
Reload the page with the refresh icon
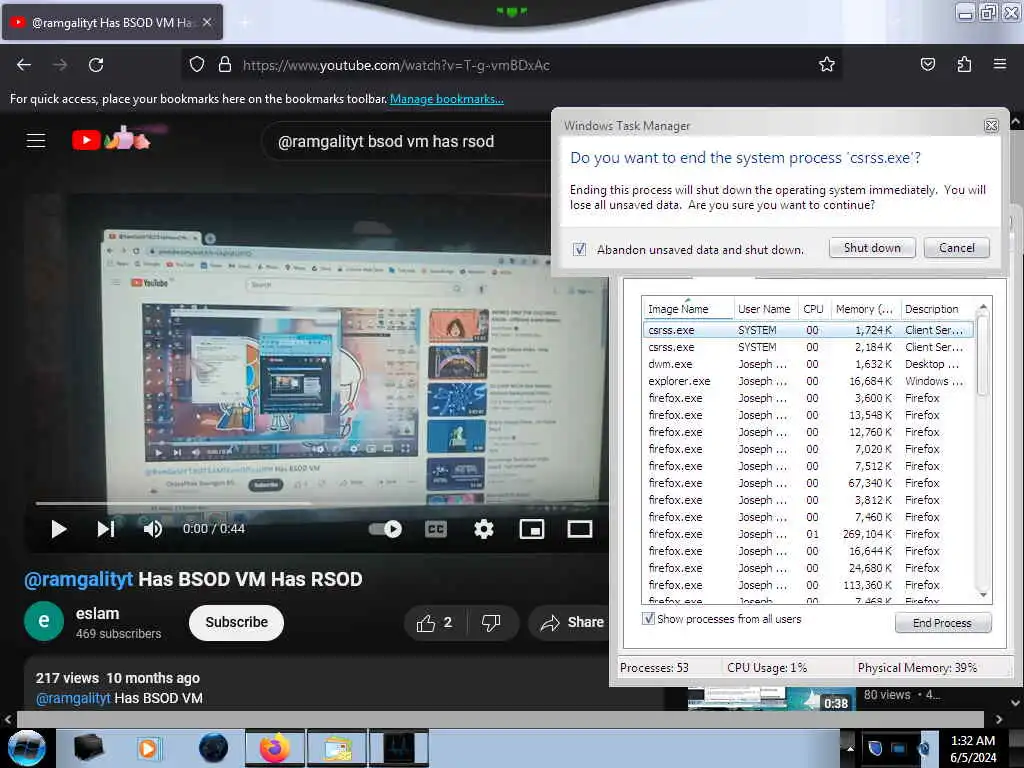click(96, 65)
